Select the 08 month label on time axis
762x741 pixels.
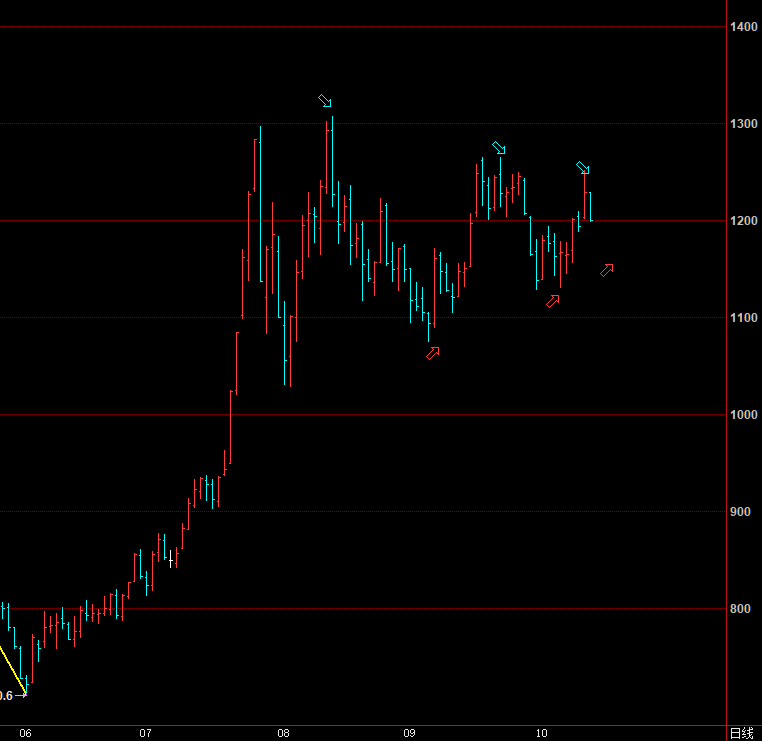(283, 733)
